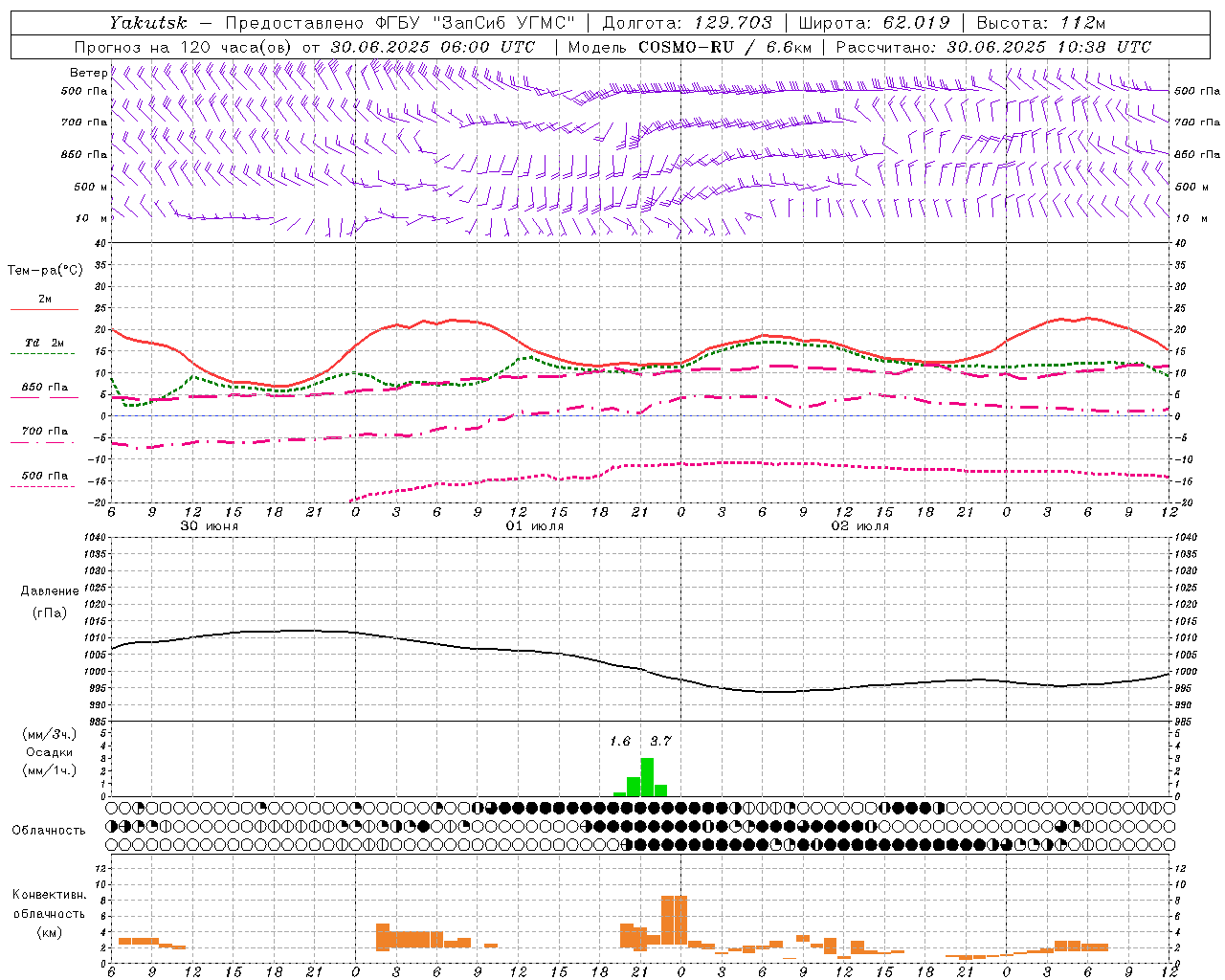Click the 'Модель COSMO-RU / 6.6км' label

690,47
